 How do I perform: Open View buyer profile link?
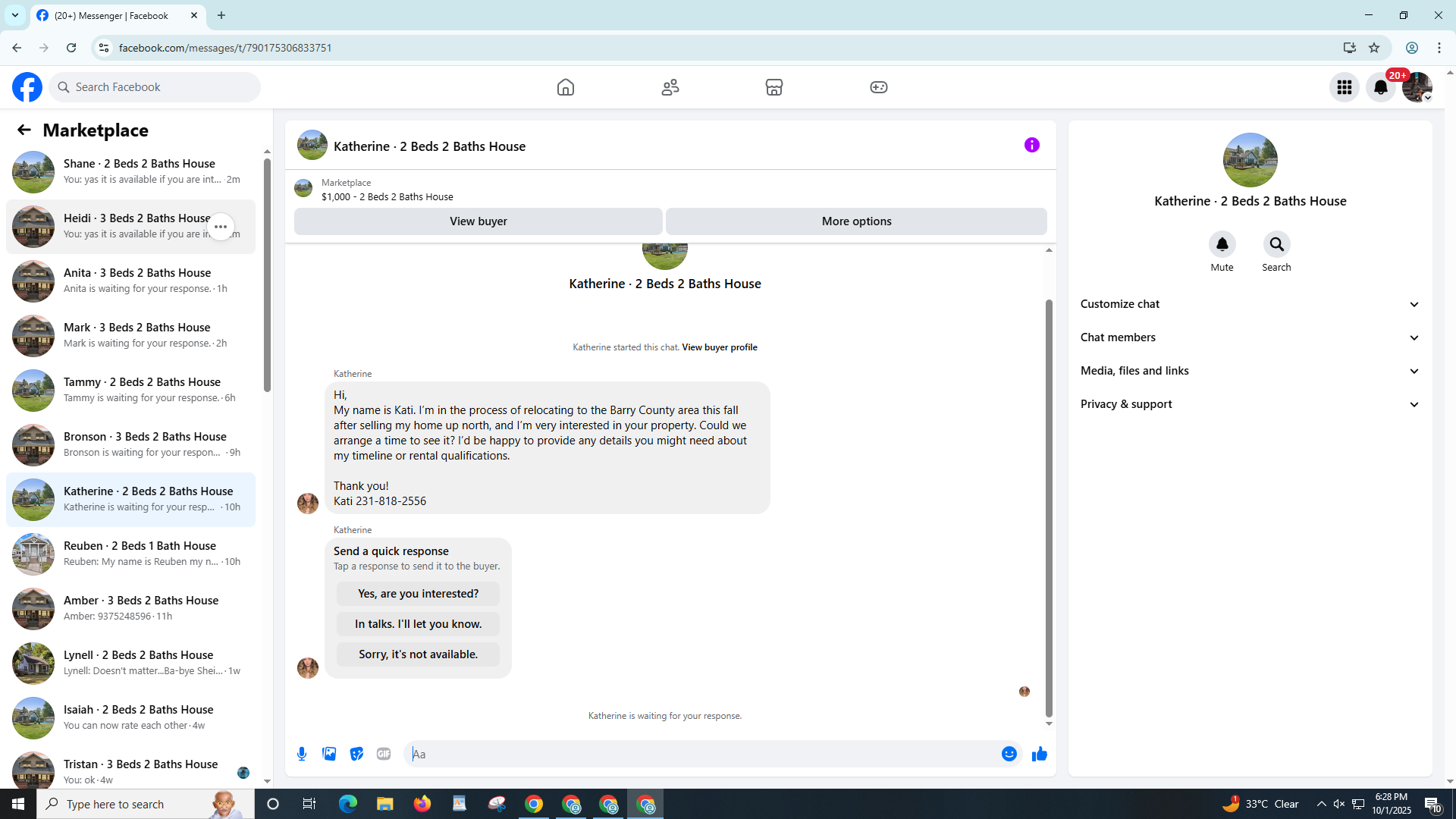719,347
